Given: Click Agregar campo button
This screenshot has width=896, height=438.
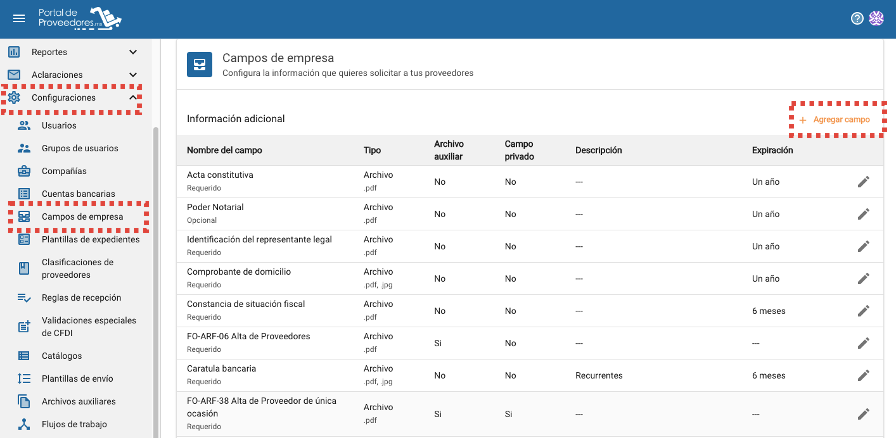Looking at the screenshot, I should tap(834, 120).
